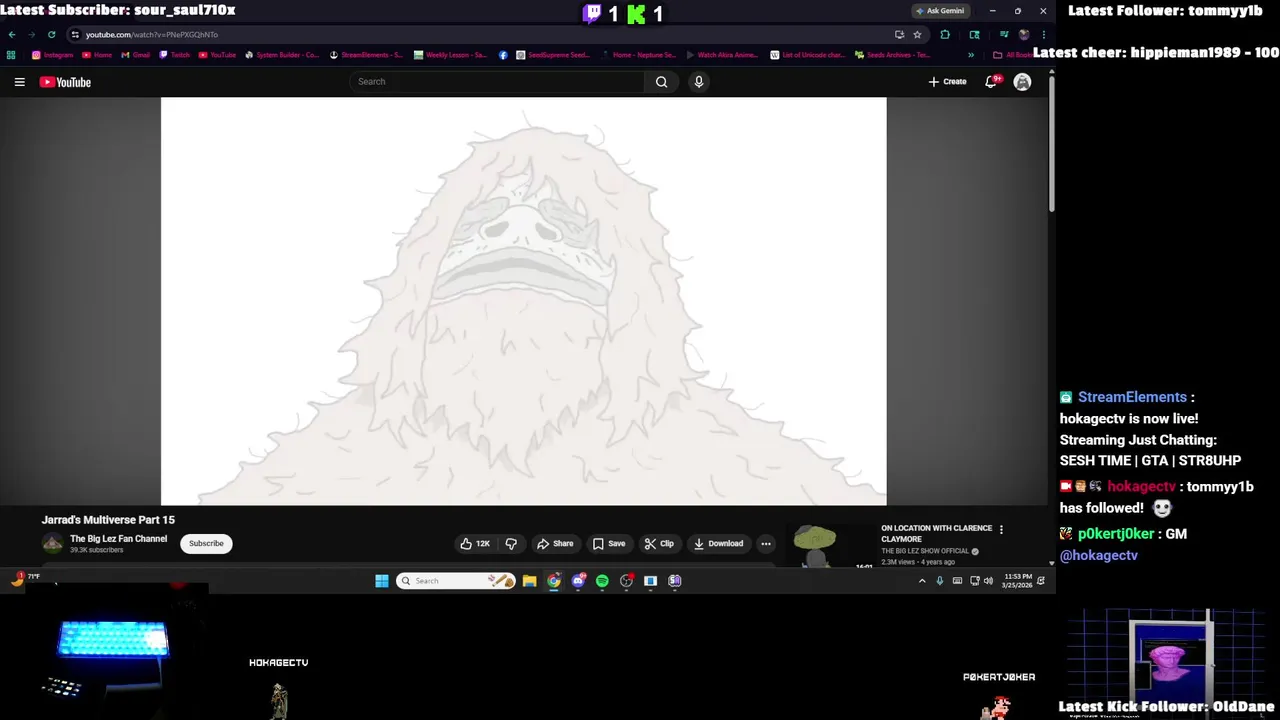Open the List of Unicode characters bookmark

pos(808,55)
